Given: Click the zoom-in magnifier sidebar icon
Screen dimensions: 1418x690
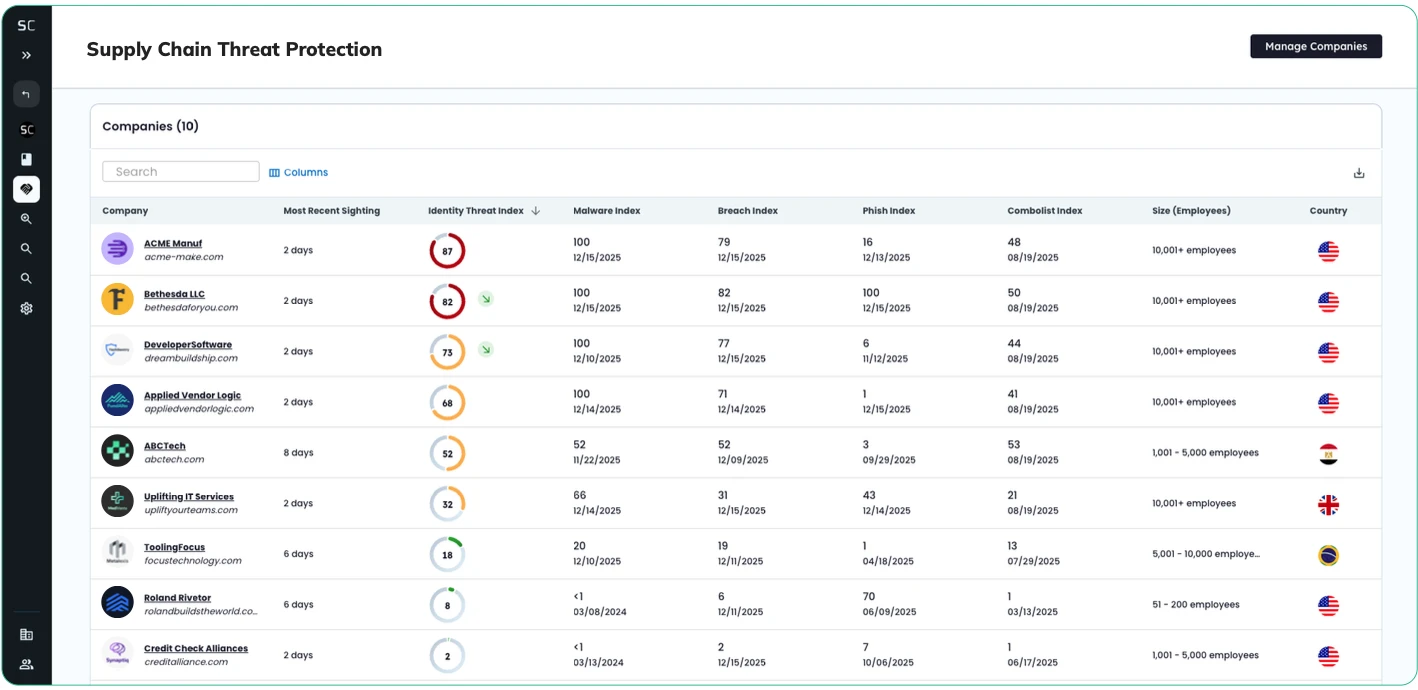Looking at the screenshot, I should [26, 219].
